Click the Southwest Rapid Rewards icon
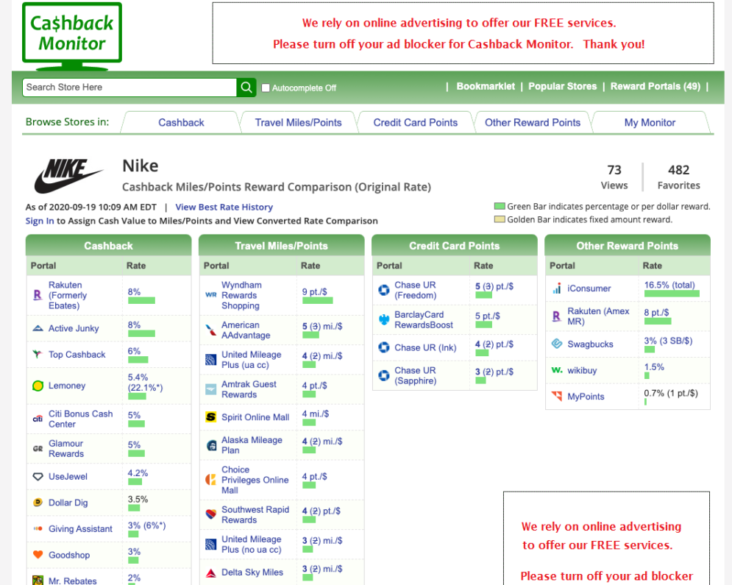This screenshot has height=585, width=732. tap(211, 515)
